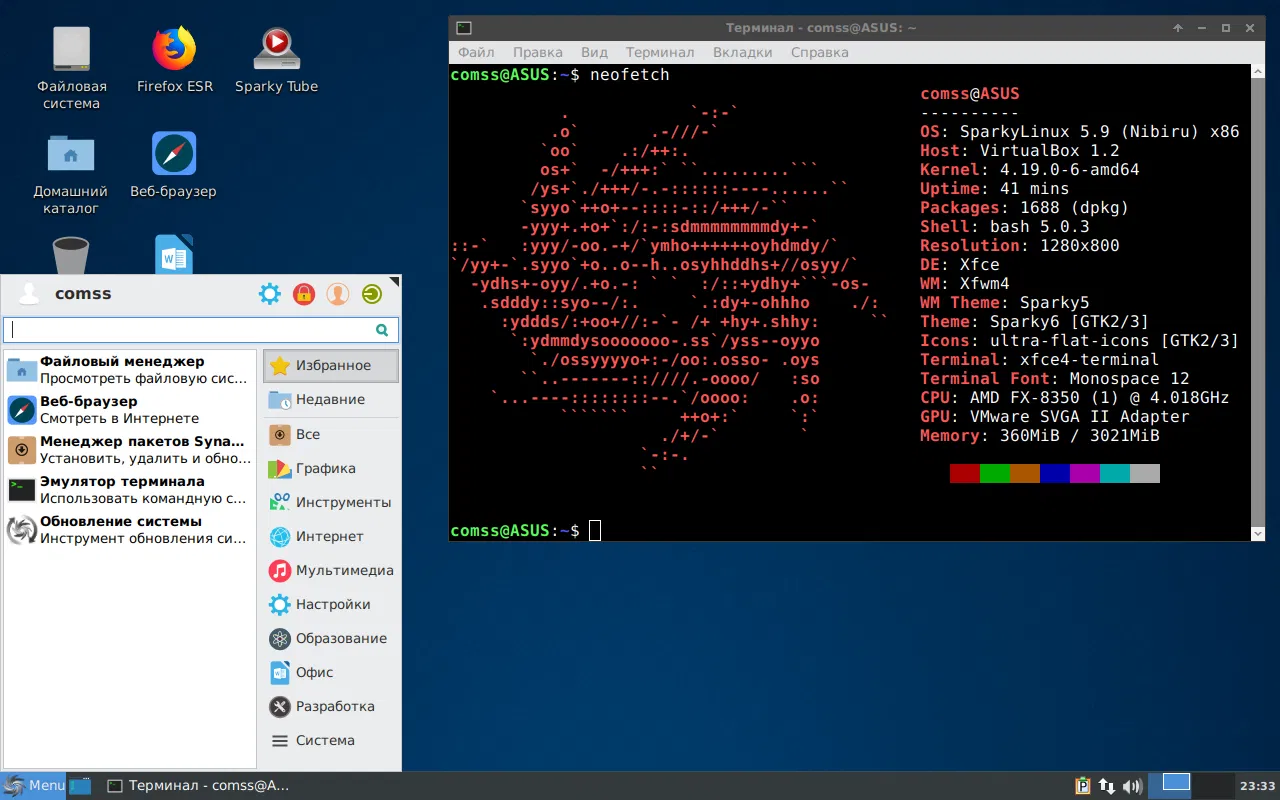
Task: Launch Sparky Tube from desktop
Action: pyautogui.click(x=276, y=60)
